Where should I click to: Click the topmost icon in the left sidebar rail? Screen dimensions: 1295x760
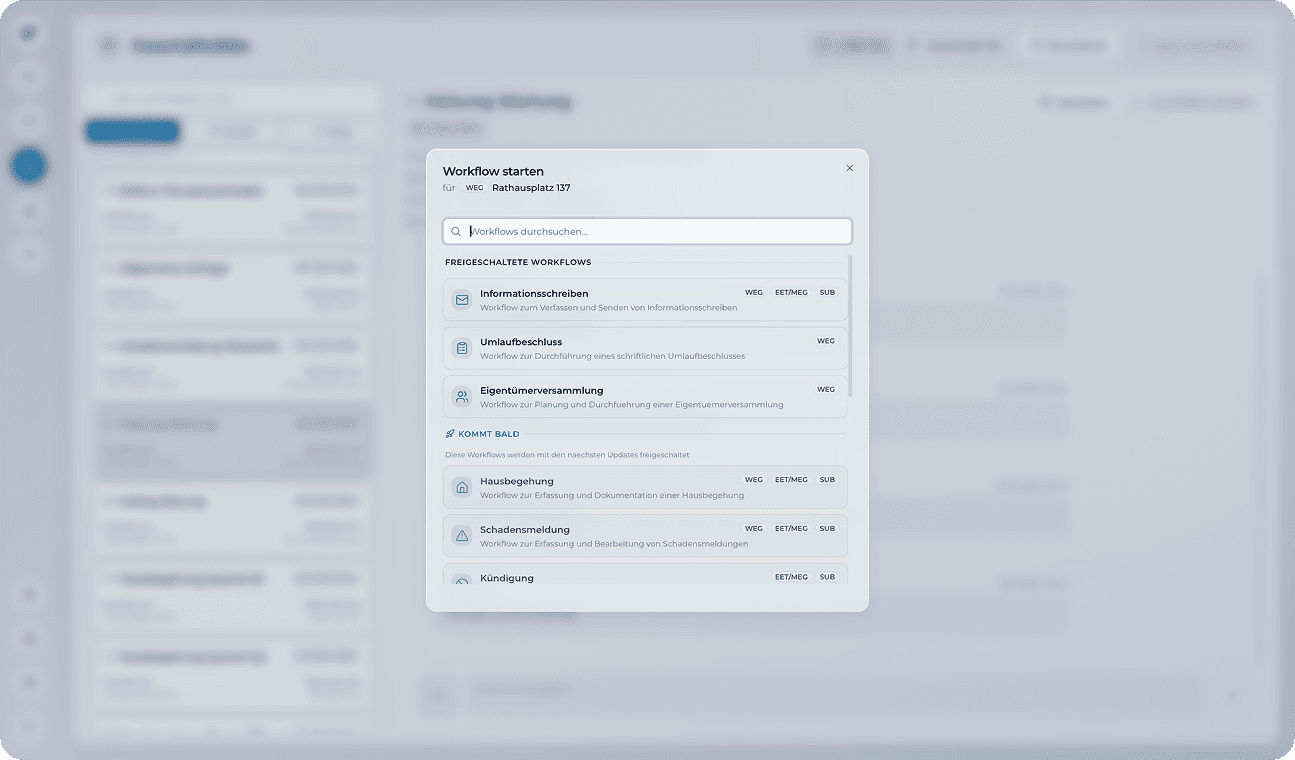tap(29, 32)
